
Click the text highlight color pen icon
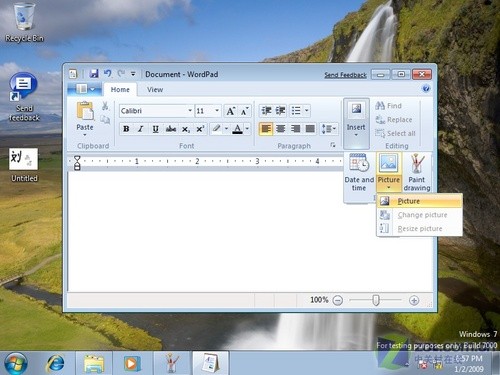(x=216, y=129)
